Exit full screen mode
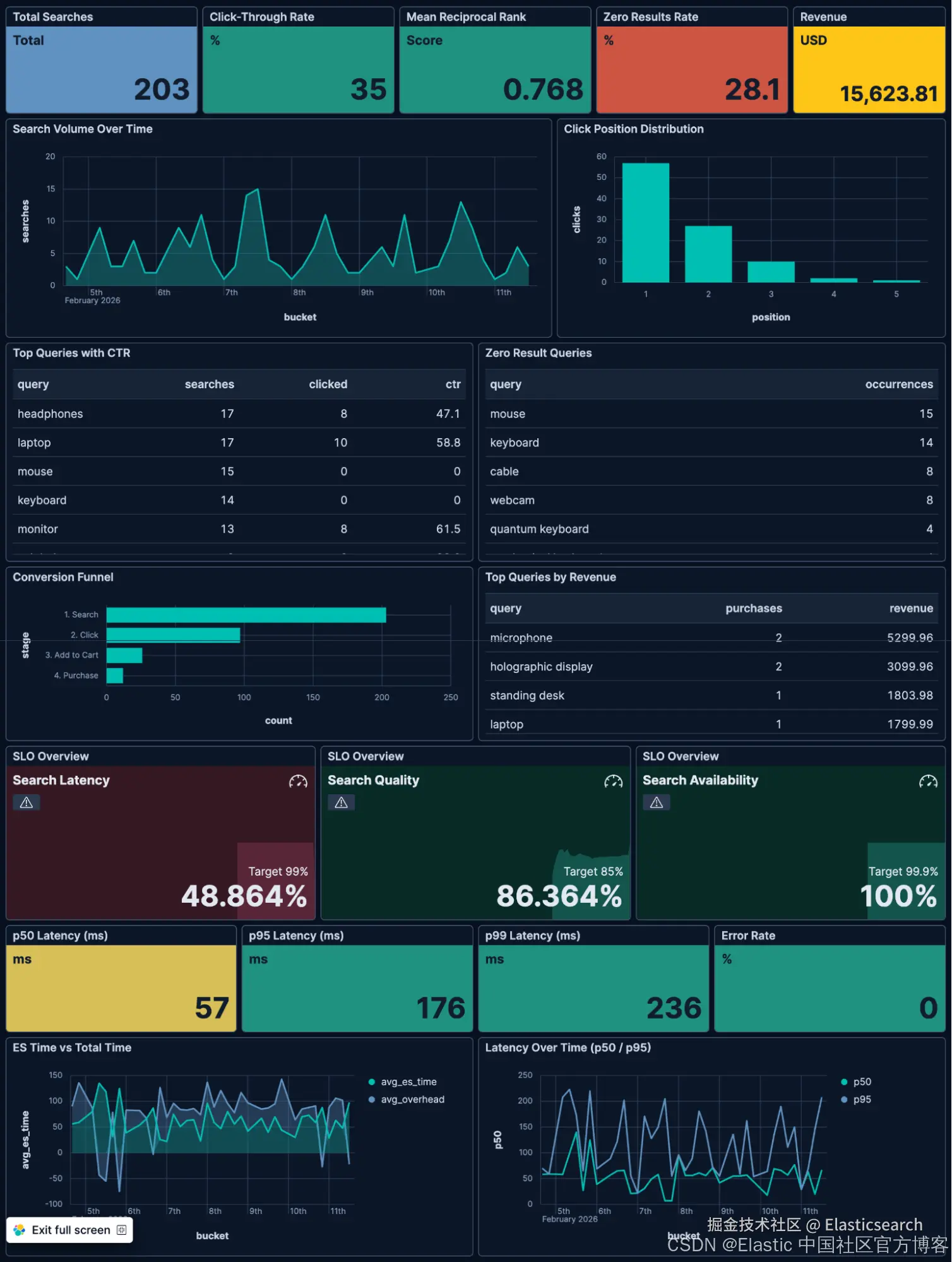Image resolution: width=952 pixels, height=1262 pixels. coord(69,1230)
